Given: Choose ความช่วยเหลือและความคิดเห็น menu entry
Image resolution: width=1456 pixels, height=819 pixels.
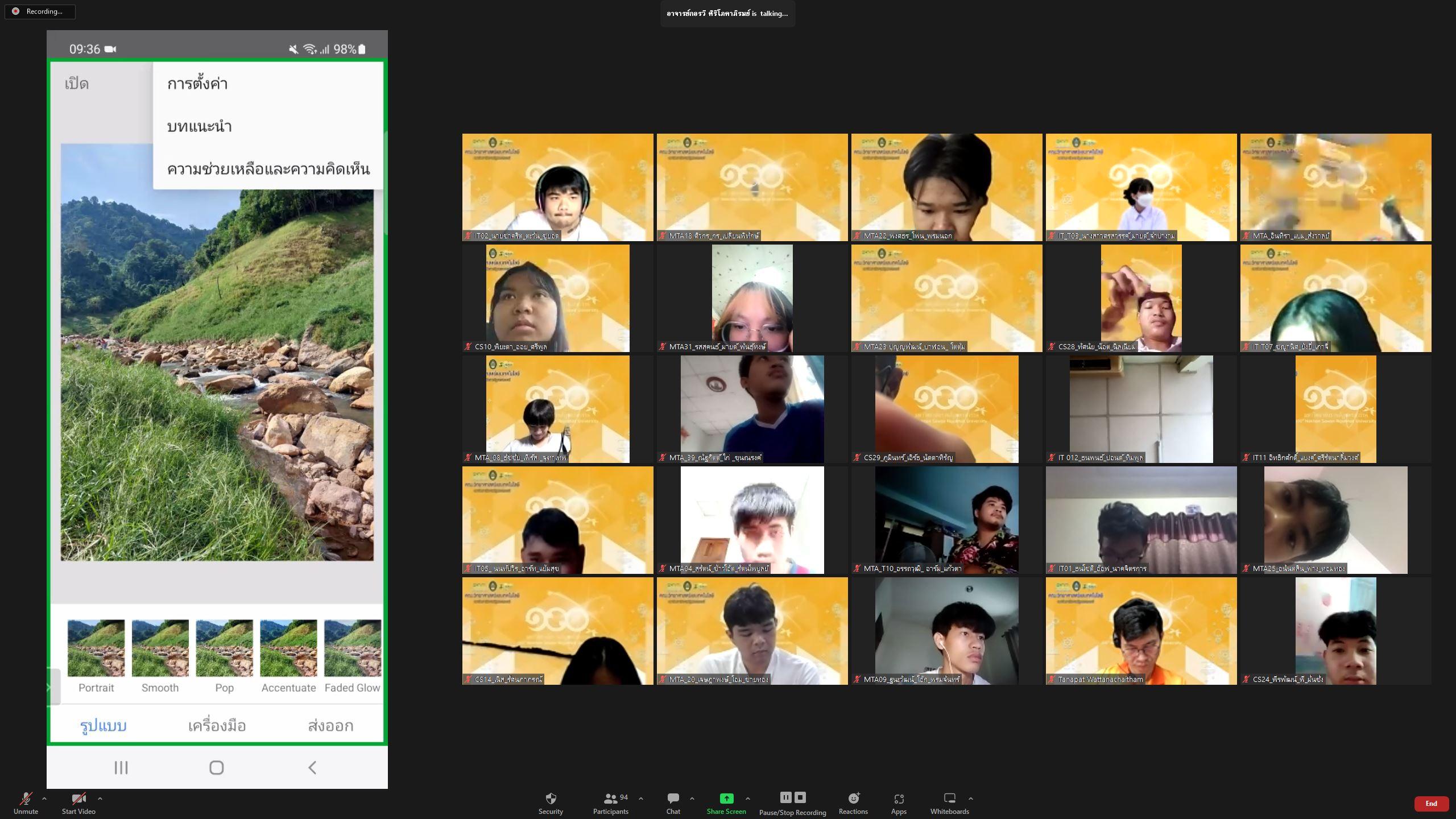Looking at the screenshot, I should (x=268, y=169).
